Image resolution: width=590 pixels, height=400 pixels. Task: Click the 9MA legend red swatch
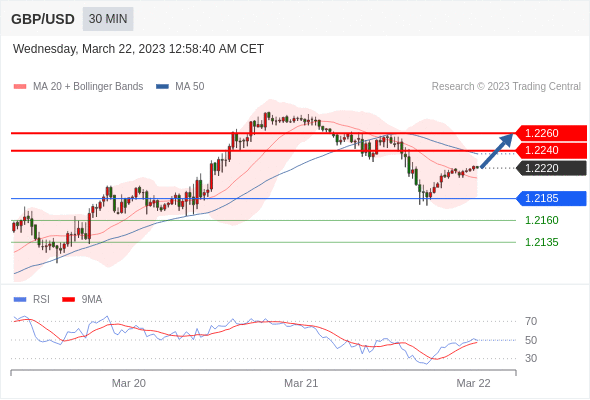pos(68,300)
